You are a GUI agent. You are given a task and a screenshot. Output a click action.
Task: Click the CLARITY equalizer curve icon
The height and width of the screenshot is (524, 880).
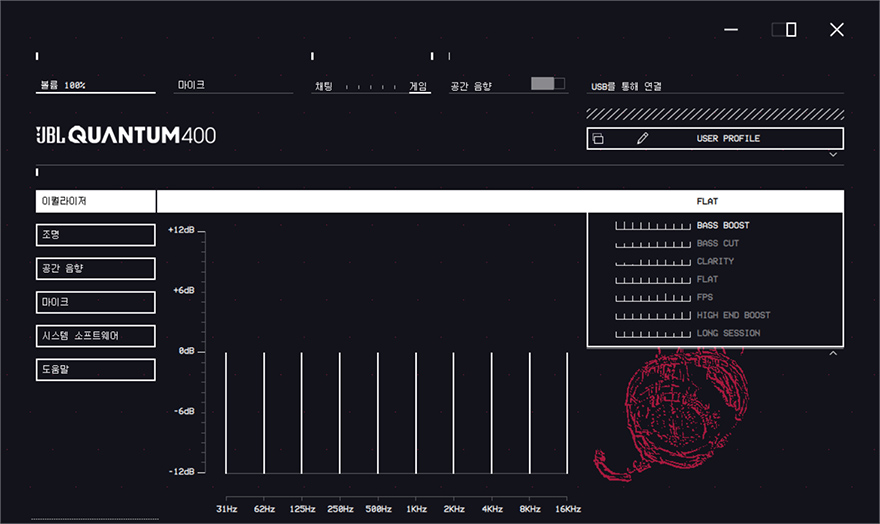click(x=653, y=261)
